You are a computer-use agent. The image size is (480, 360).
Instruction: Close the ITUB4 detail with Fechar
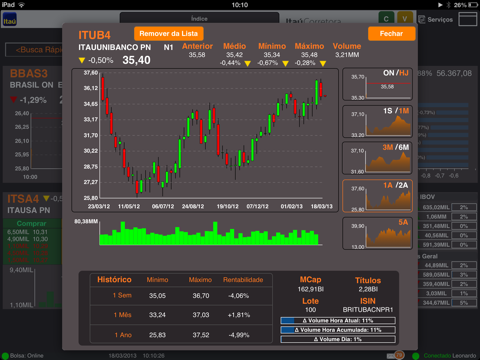point(391,34)
